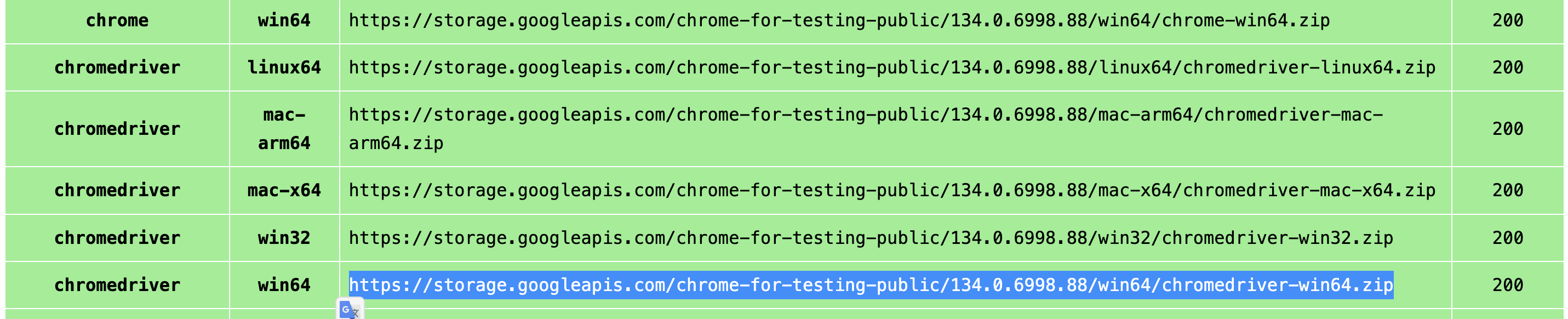The width and height of the screenshot is (1568, 319).
Task: Click the highlighted chromedriver win64 zip URL
Action: coord(871,285)
